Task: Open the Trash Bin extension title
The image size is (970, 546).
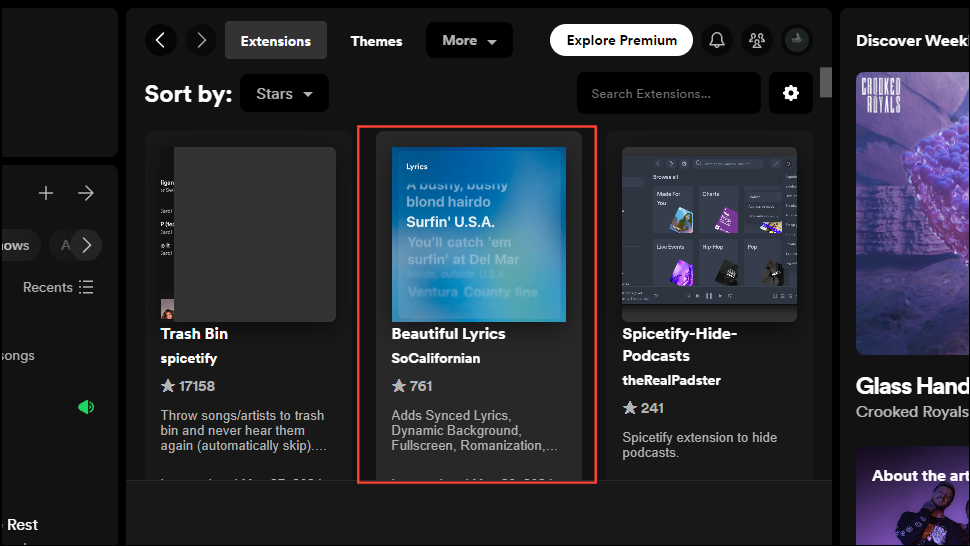Action: [195, 334]
